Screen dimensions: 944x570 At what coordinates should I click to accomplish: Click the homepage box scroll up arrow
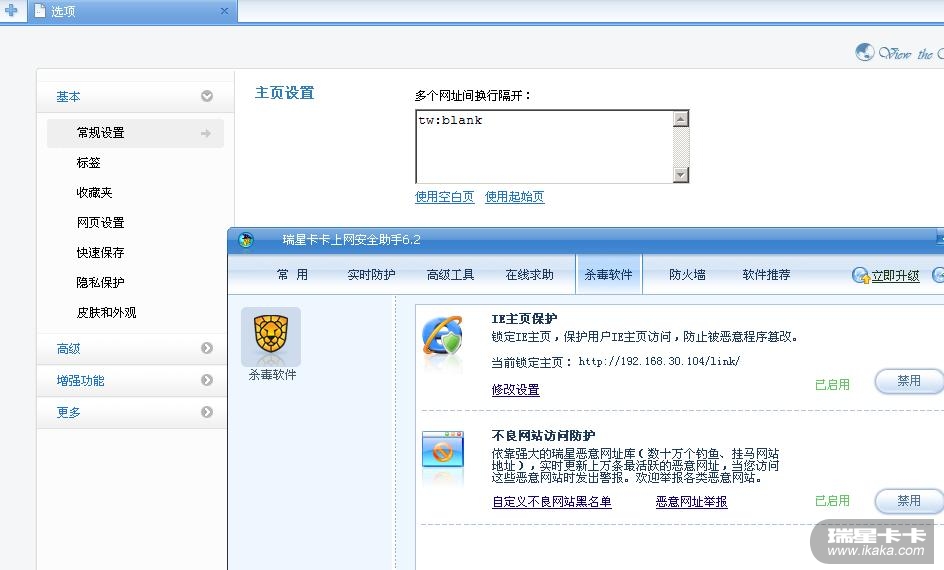pos(680,119)
